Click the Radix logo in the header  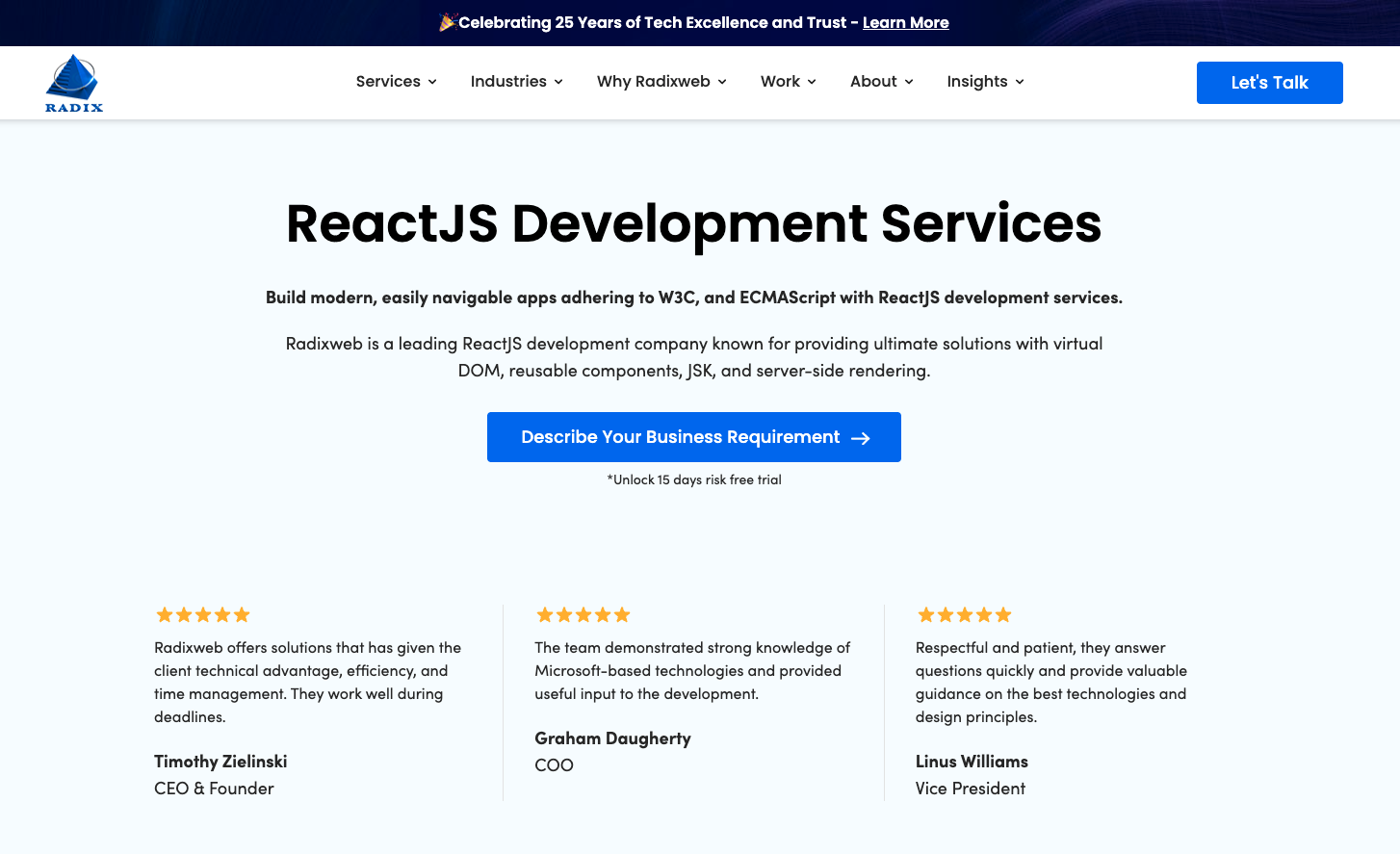(x=74, y=83)
